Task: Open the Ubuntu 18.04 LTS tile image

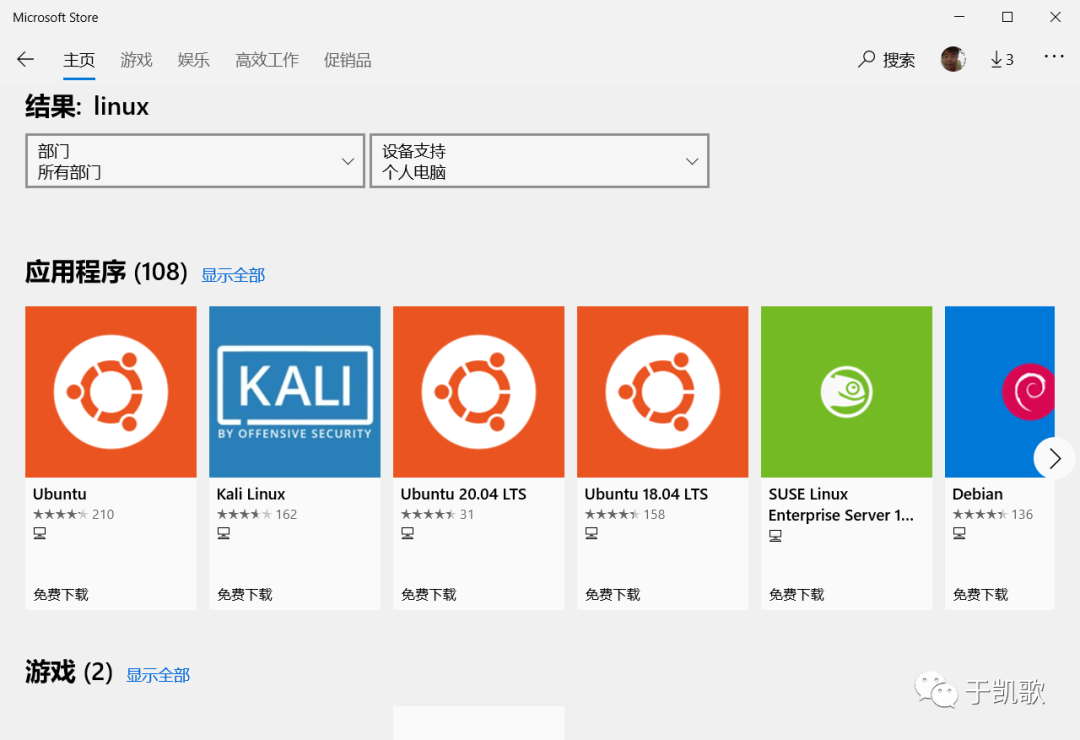Action: pyautogui.click(x=663, y=391)
